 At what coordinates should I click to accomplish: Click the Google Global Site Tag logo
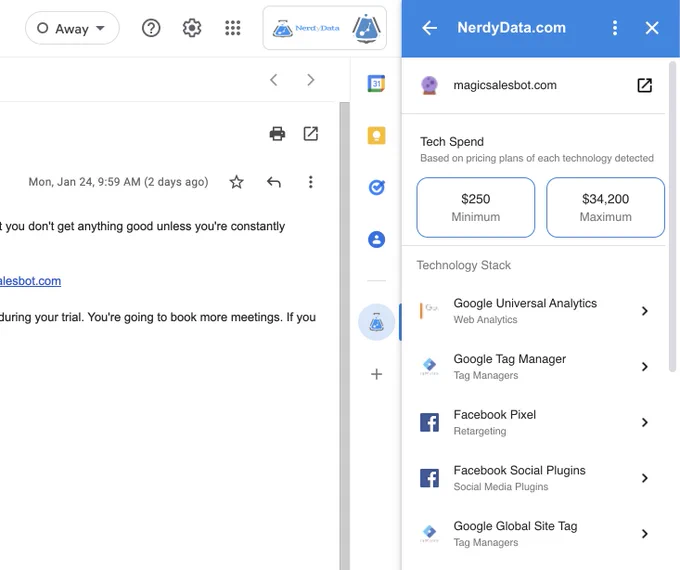click(x=429, y=534)
